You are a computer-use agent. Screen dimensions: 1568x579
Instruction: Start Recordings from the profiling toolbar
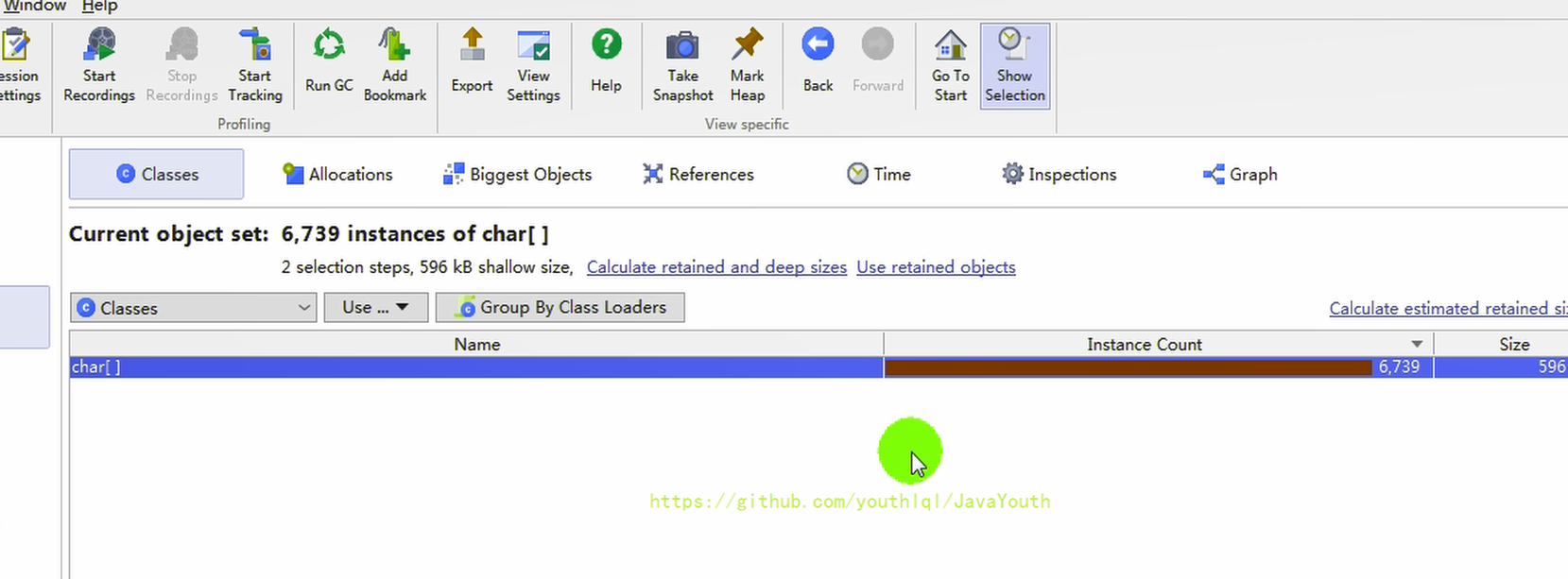point(99,66)
